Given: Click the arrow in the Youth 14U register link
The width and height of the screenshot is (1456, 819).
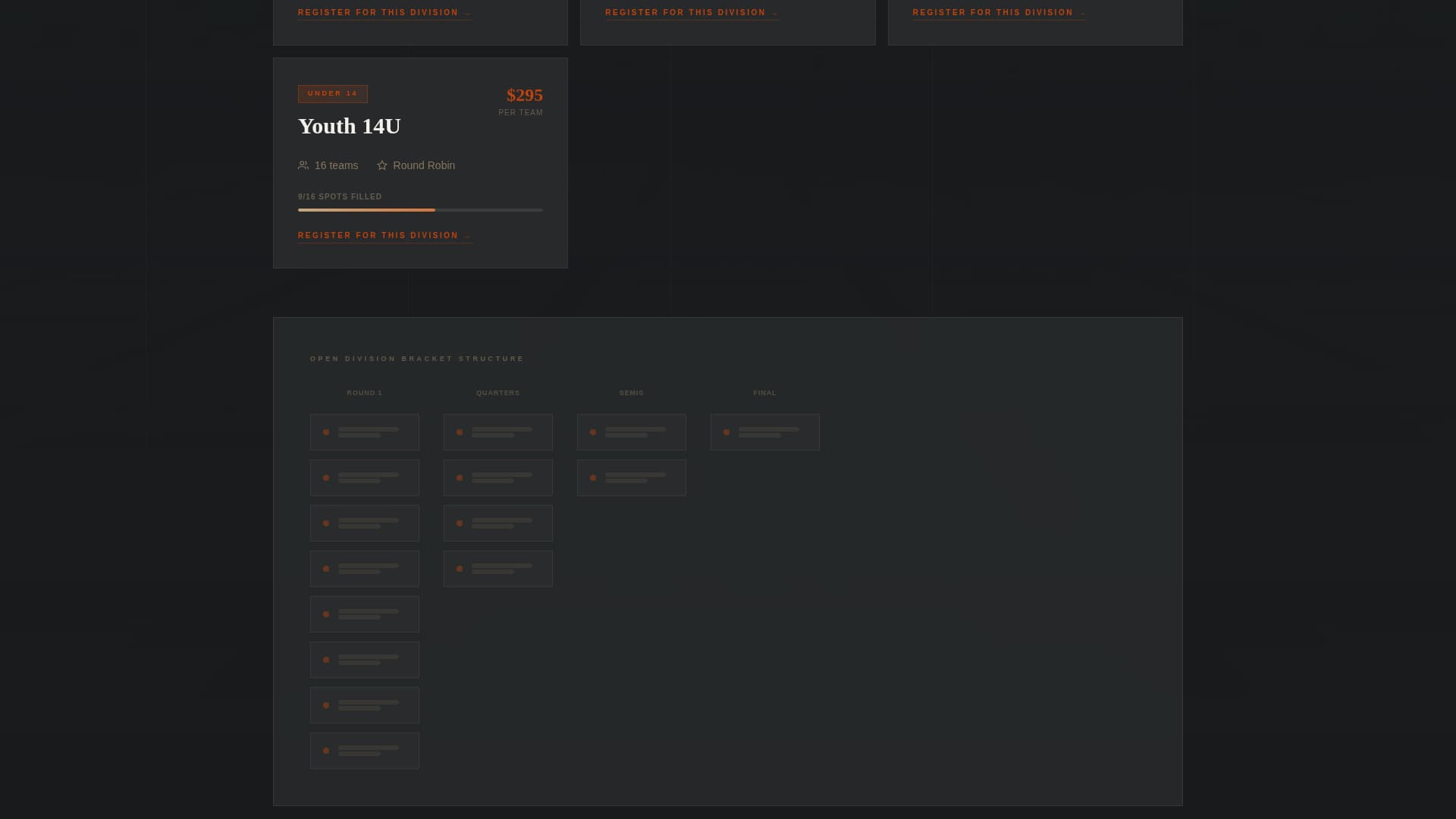Looking at the screenshot, I should point(468,237).
